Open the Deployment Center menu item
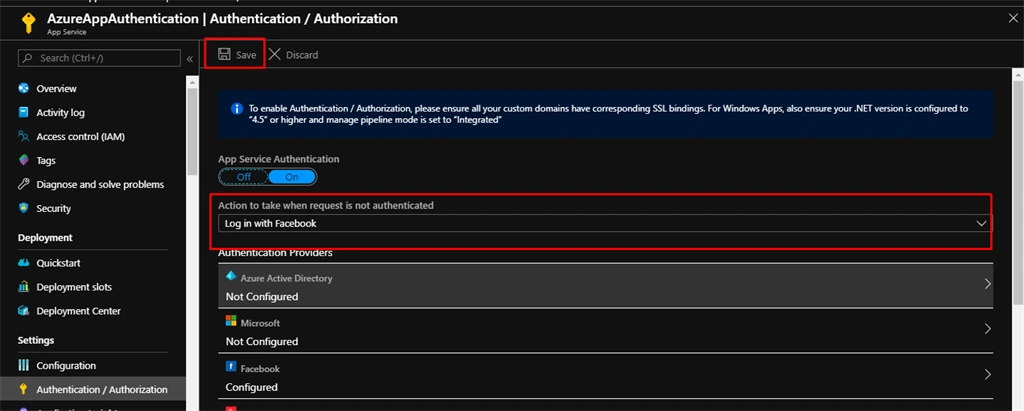The image size is (1024, 411). [78, 311]
